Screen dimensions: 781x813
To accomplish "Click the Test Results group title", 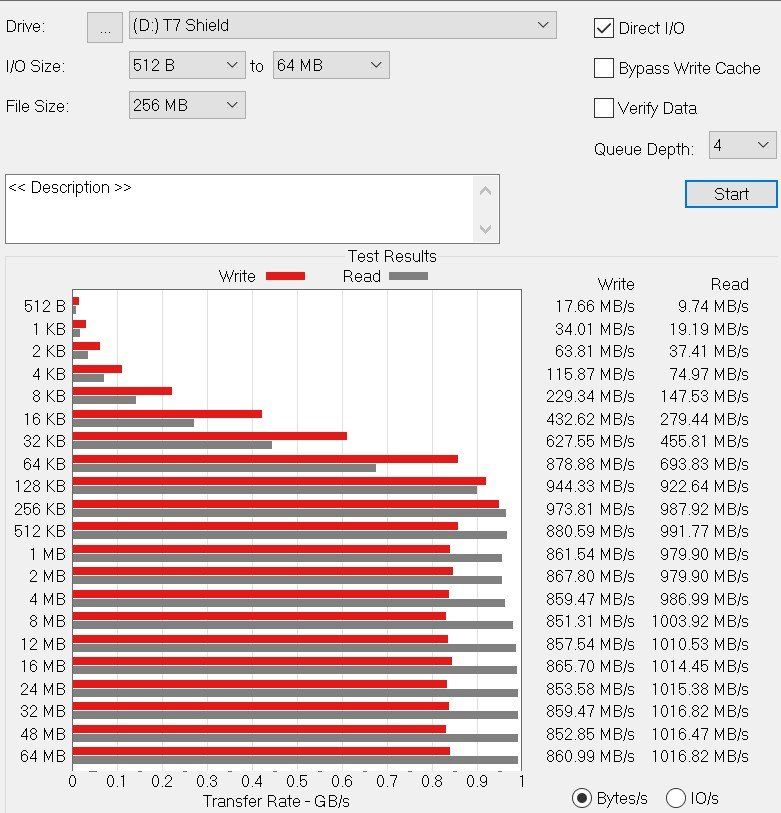I will click(392, 256).
